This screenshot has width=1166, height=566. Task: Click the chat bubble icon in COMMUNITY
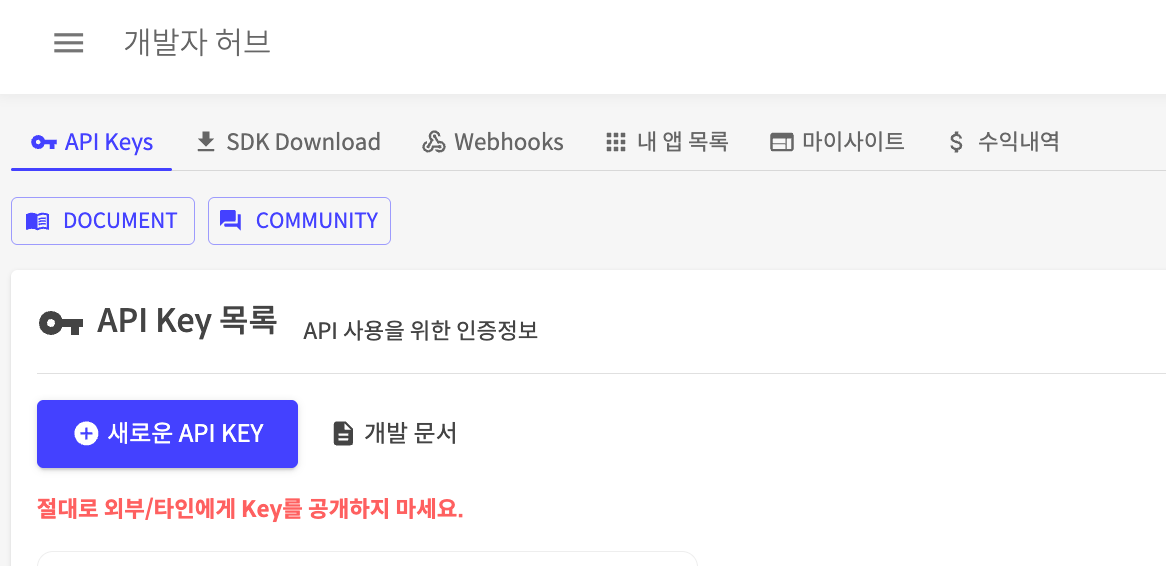(231, 221)
